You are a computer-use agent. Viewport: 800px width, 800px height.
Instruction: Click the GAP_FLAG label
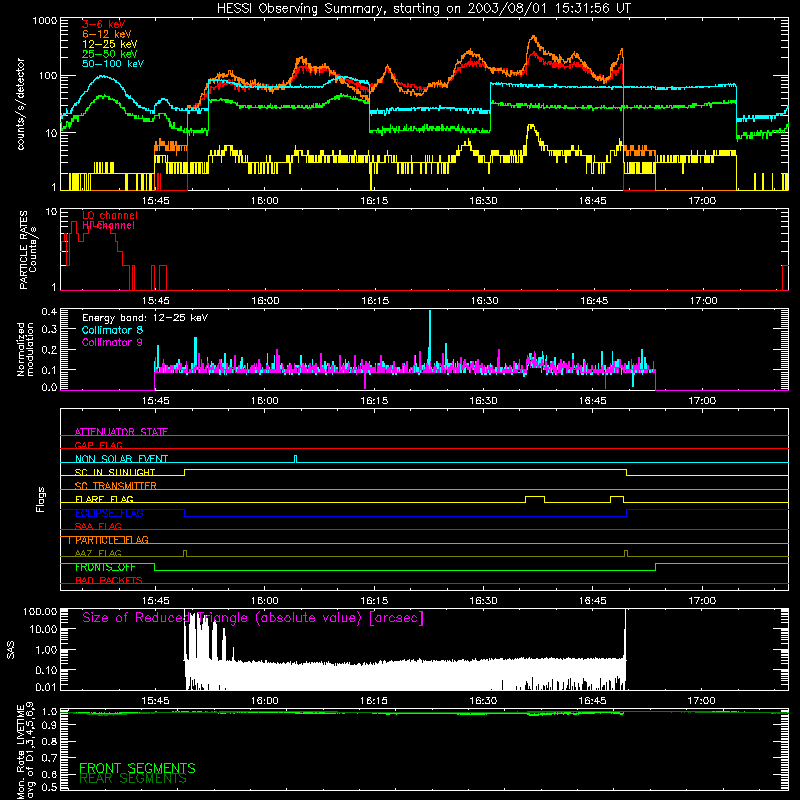click(98, 445)
